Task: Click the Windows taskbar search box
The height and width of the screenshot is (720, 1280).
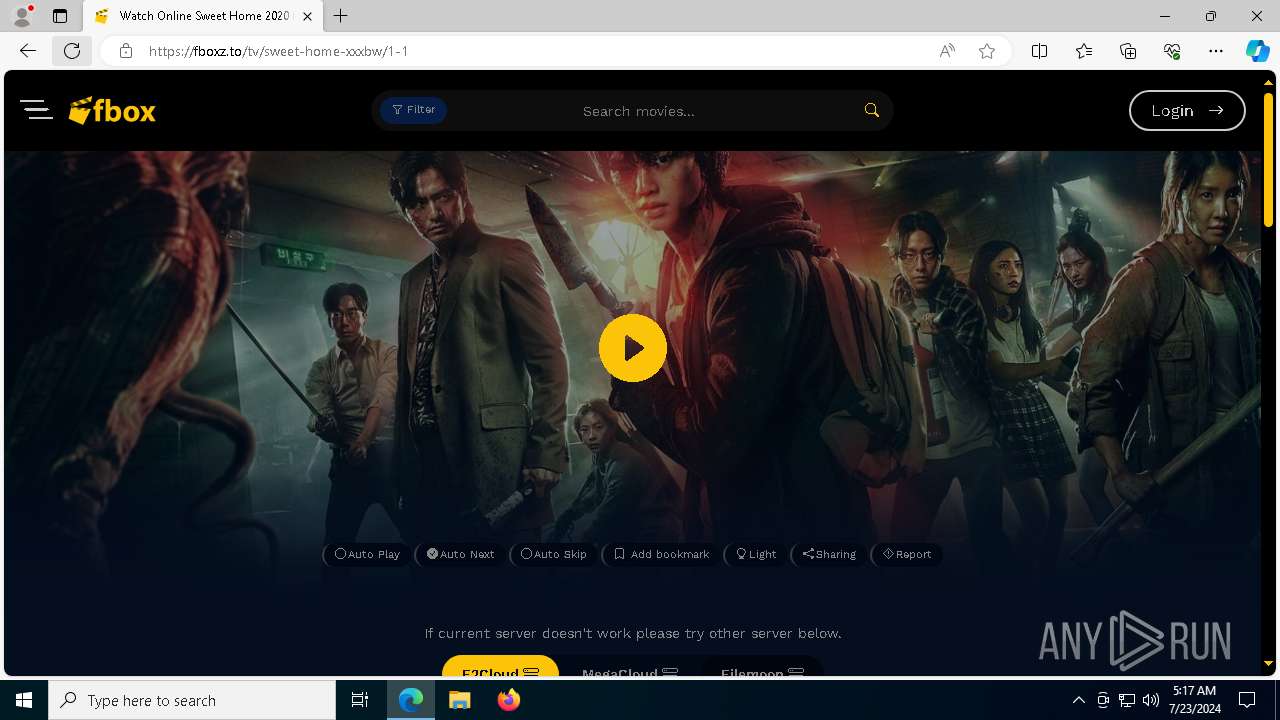Action: click(x=192, y=700)
